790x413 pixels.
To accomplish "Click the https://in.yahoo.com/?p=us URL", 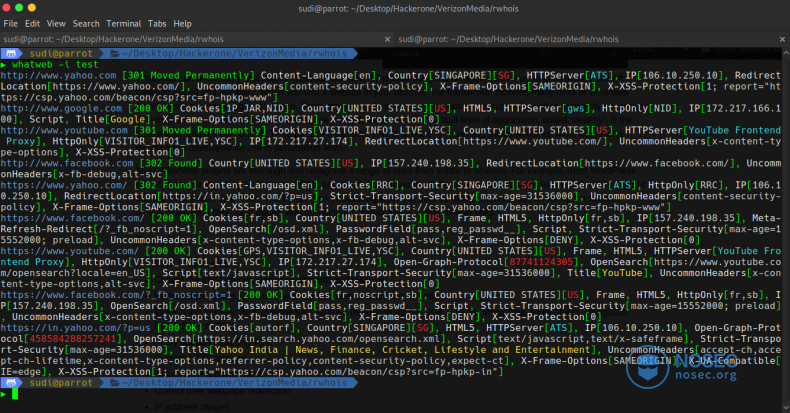I will coord(75,328).
